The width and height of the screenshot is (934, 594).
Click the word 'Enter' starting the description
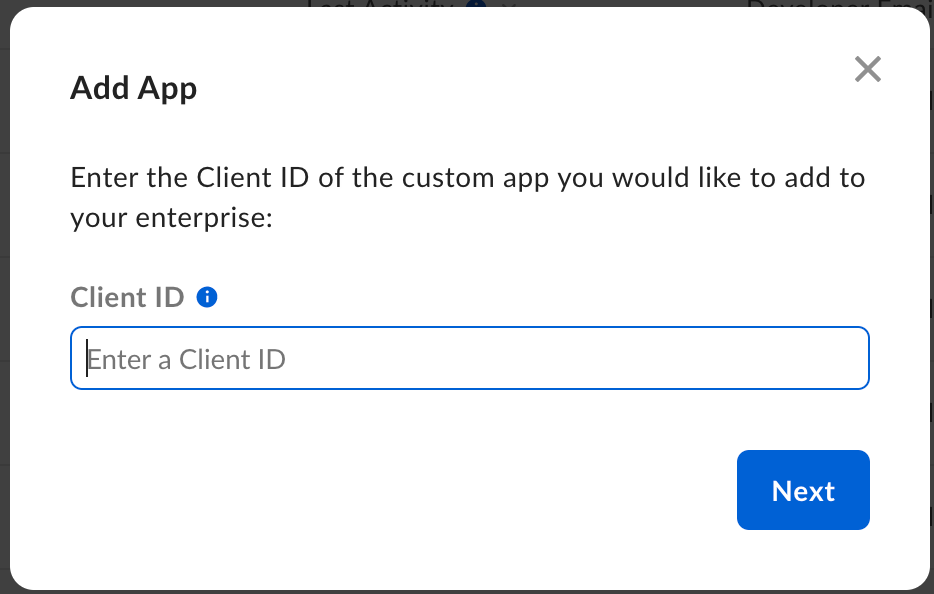click(99, 179)
